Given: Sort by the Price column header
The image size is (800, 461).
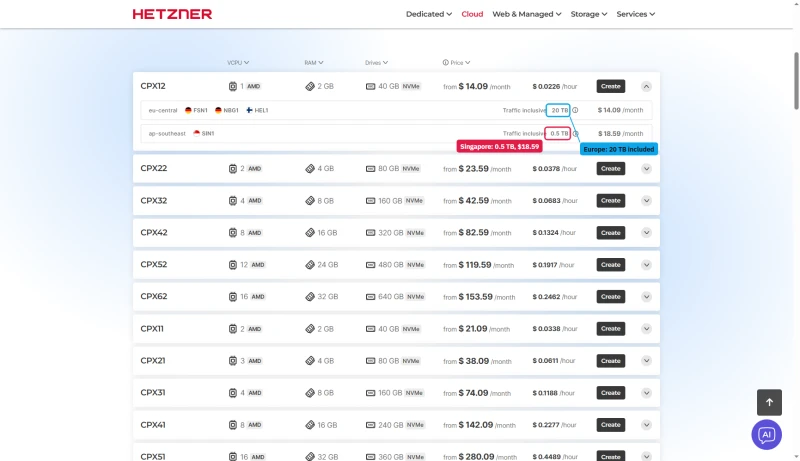Looking at the screenshot, I should (x=460, y=63).
